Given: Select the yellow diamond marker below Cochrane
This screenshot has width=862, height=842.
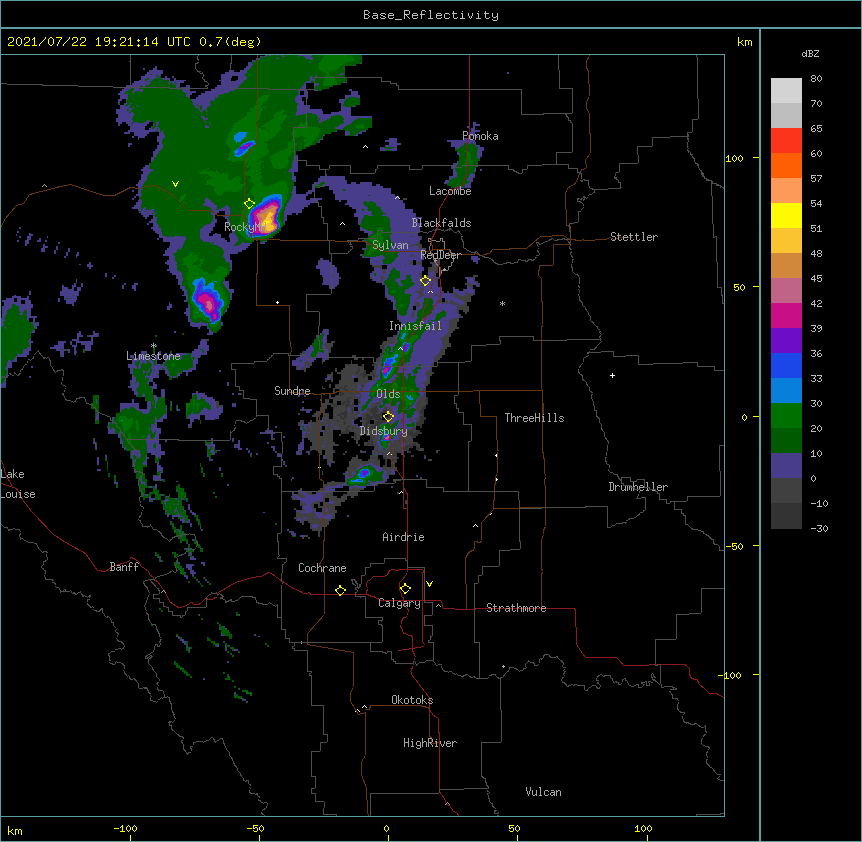Looking at the screenshot, I should (x=340, y=590).
